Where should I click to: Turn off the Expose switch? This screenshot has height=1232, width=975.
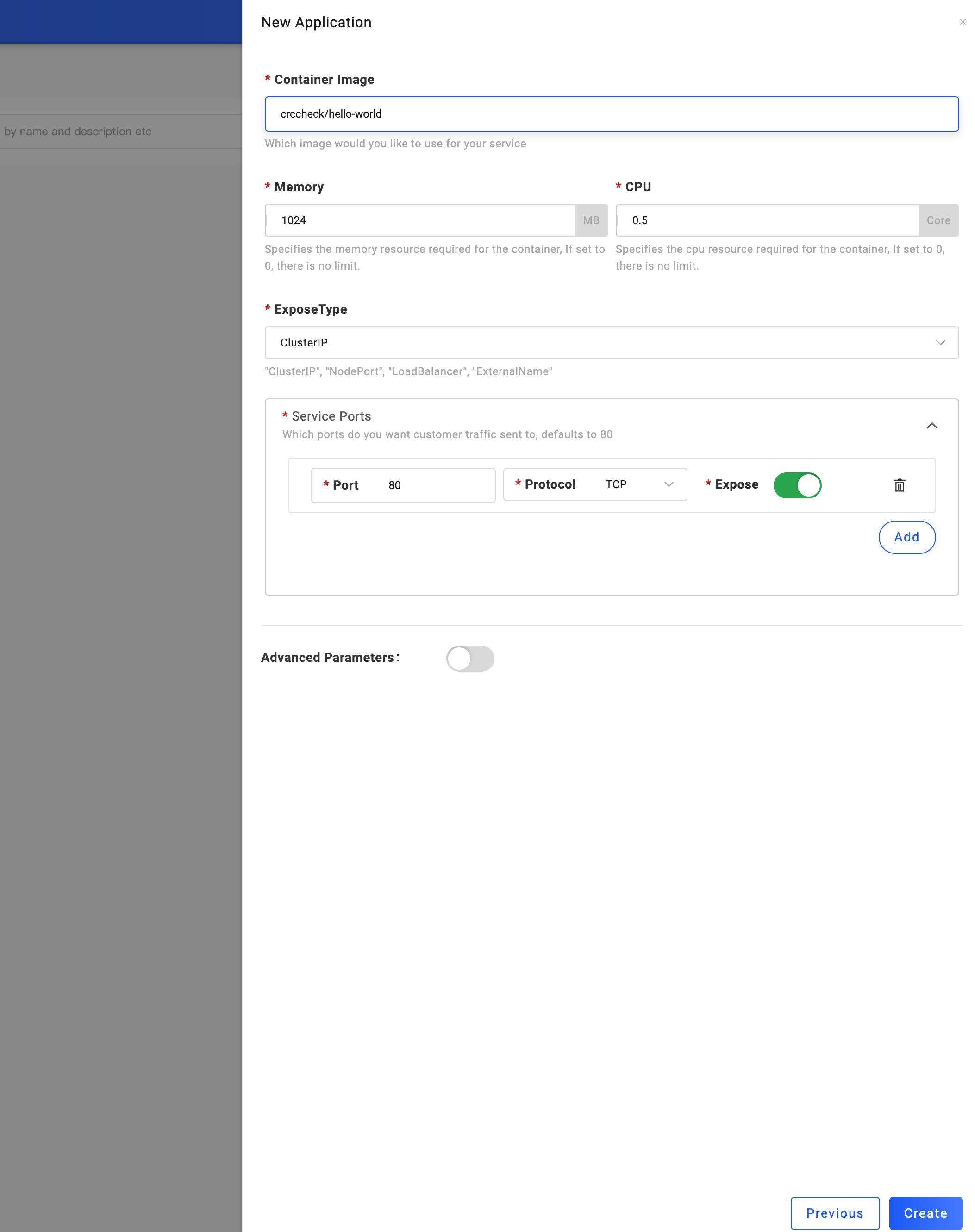coord(797,485)
